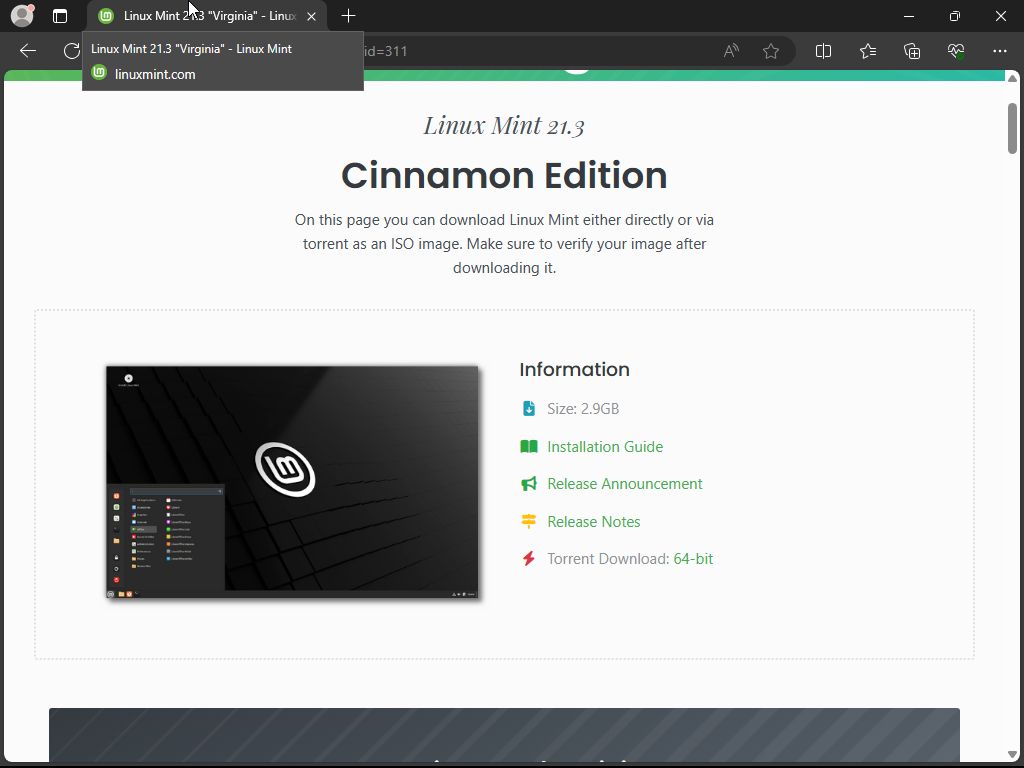
Task: Open Browser Essentials heart icon
Action: click(955, 51)
